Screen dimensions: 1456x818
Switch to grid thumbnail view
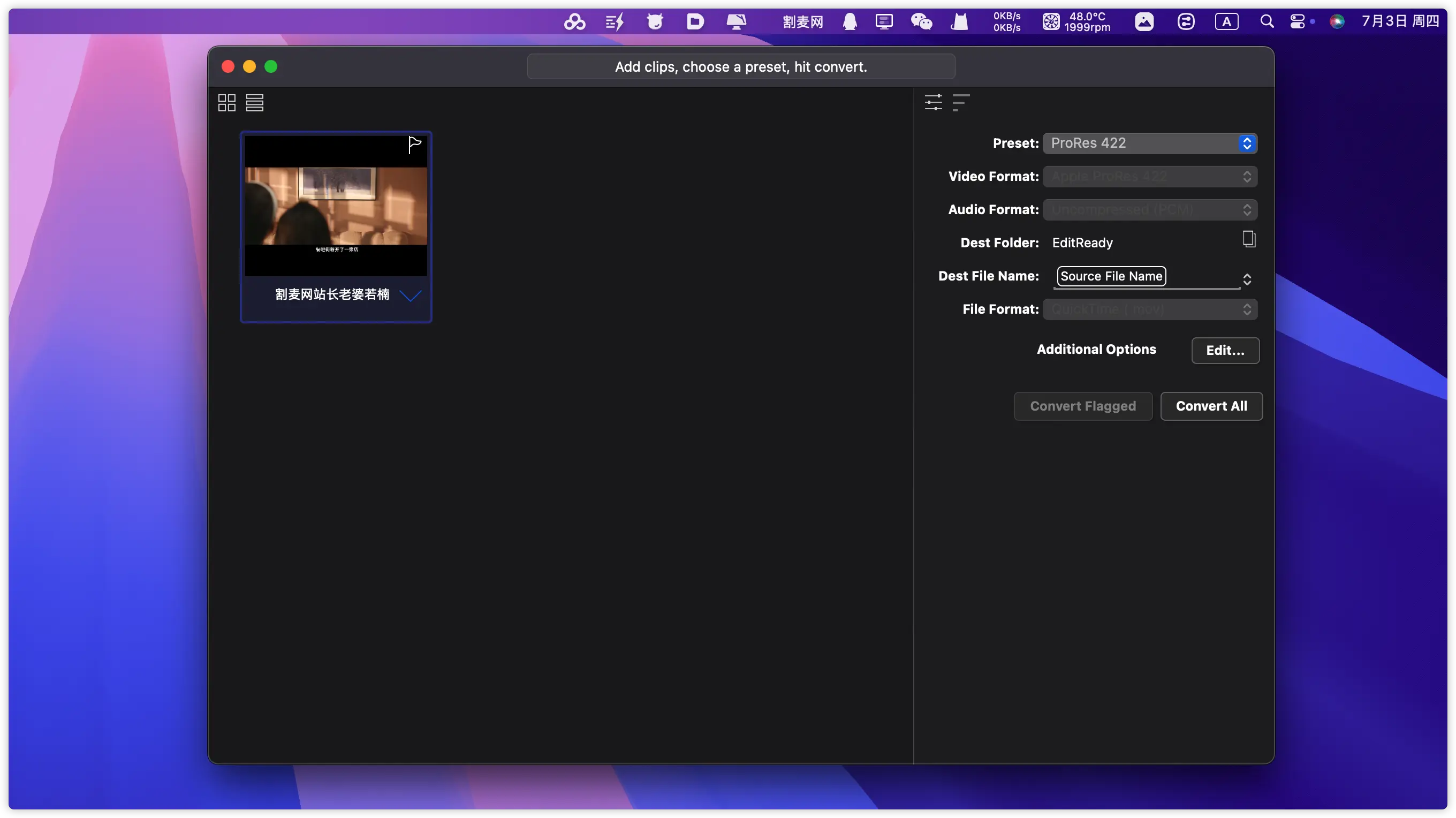click(226, 103)
